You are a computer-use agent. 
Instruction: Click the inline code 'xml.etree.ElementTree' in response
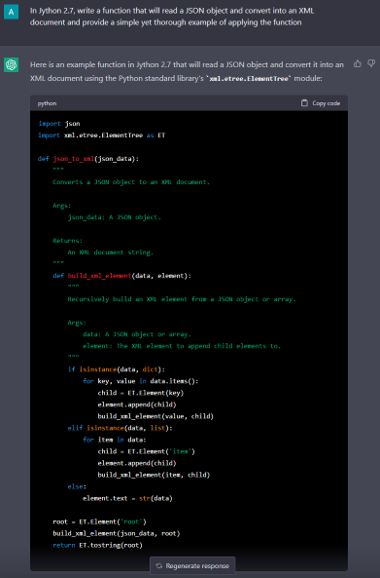(249, 79)
